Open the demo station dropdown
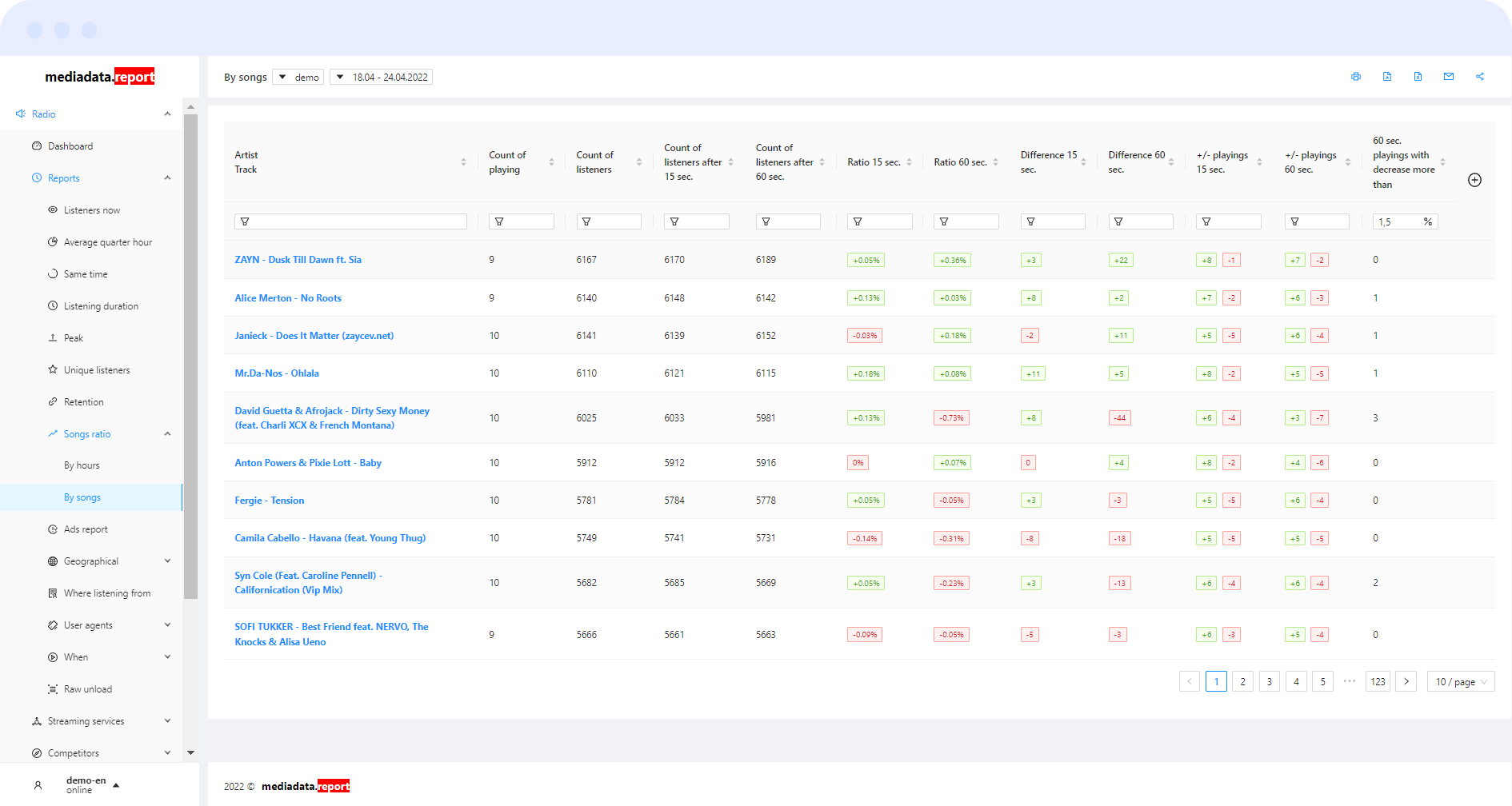 pos(298,78)
